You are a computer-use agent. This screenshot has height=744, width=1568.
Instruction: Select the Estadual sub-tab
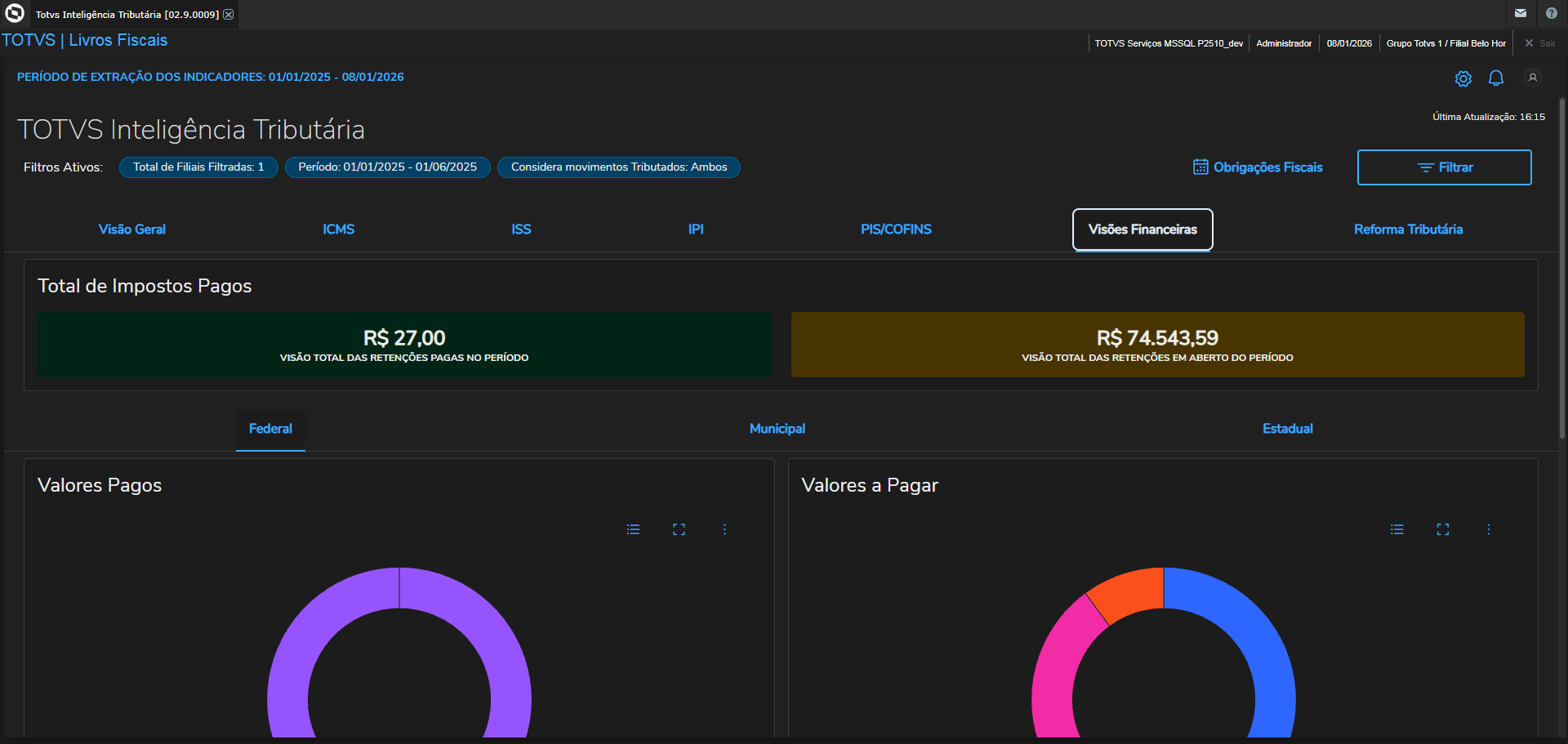tap(1288, 429)
